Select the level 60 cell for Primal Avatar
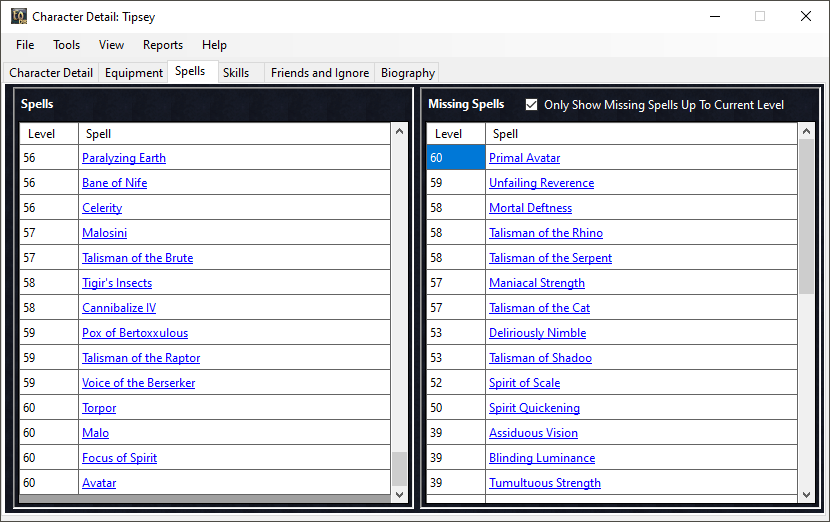This screenshot has width=830, height=522. click(x=456, y=158)
